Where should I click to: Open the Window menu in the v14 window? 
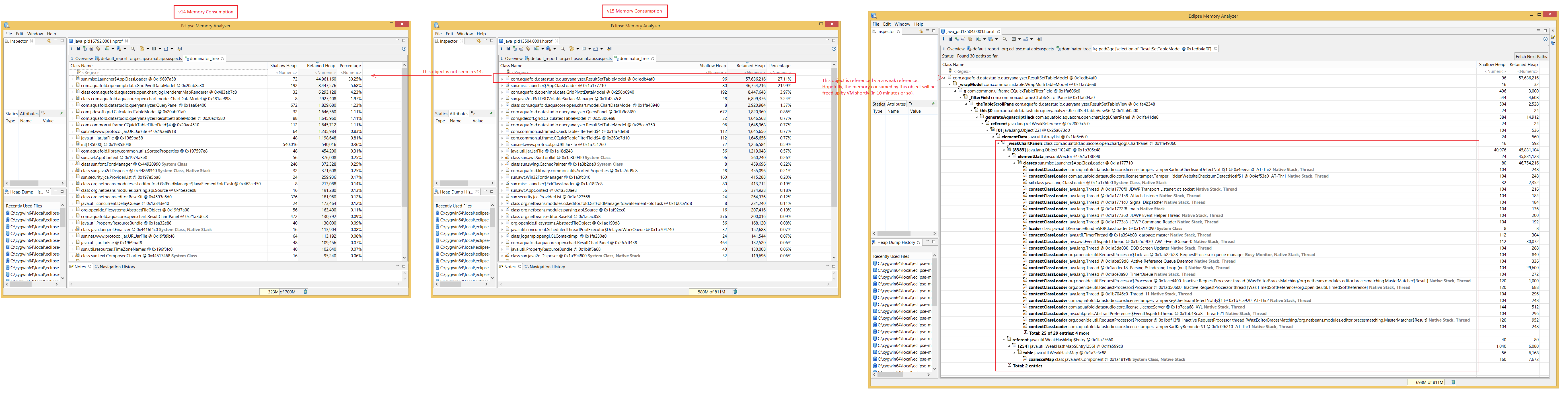(35, 34)
